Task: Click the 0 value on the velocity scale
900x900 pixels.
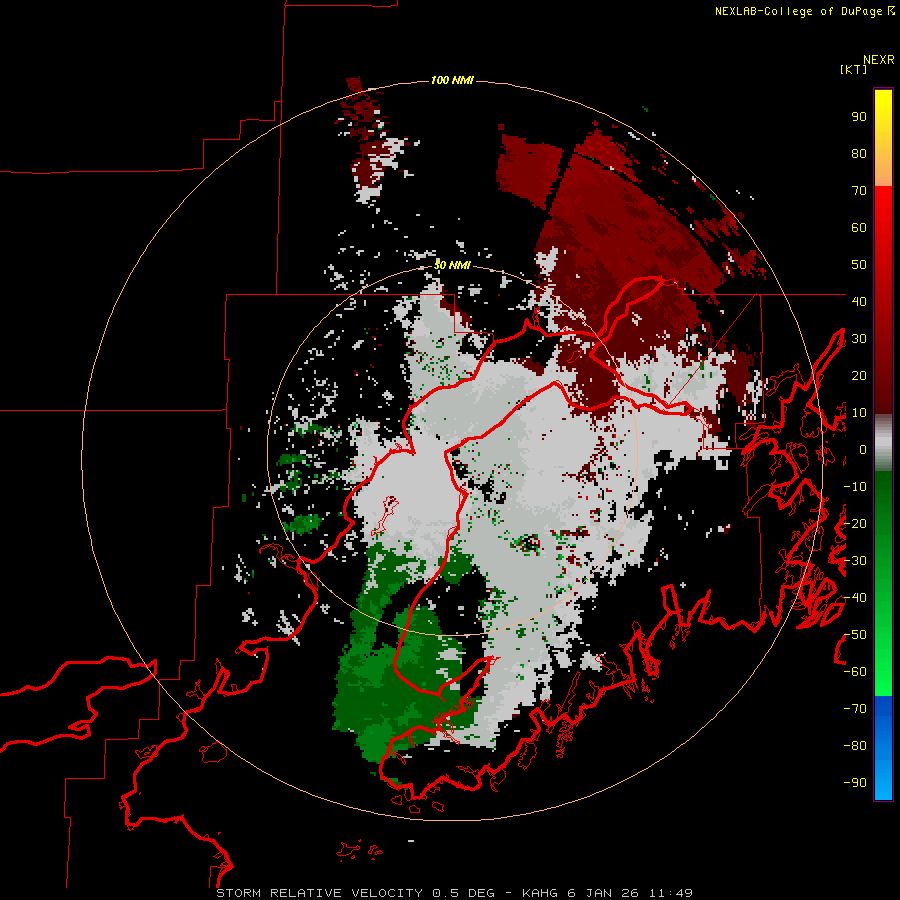Action: point(863,450)
